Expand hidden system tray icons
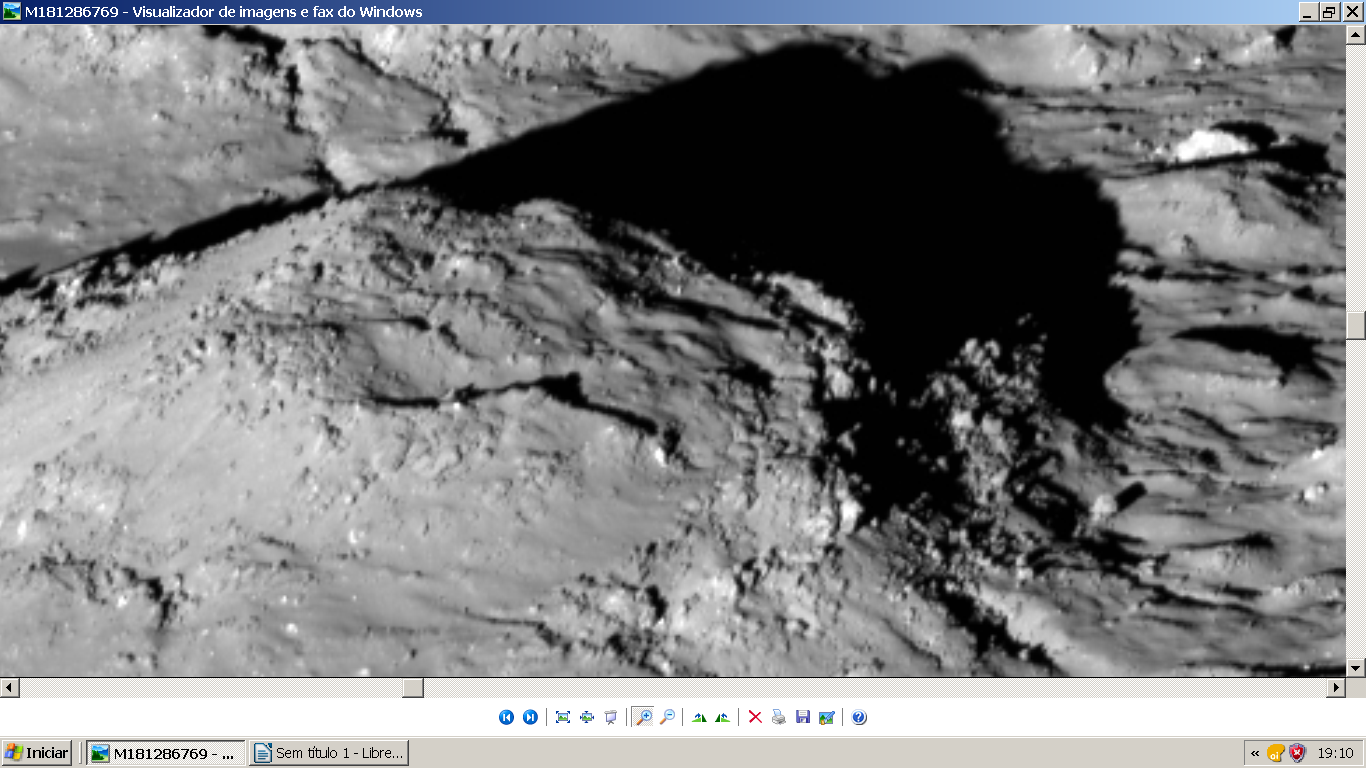The width and height of the screenshot is (1366, 768). coord(1255,753)
